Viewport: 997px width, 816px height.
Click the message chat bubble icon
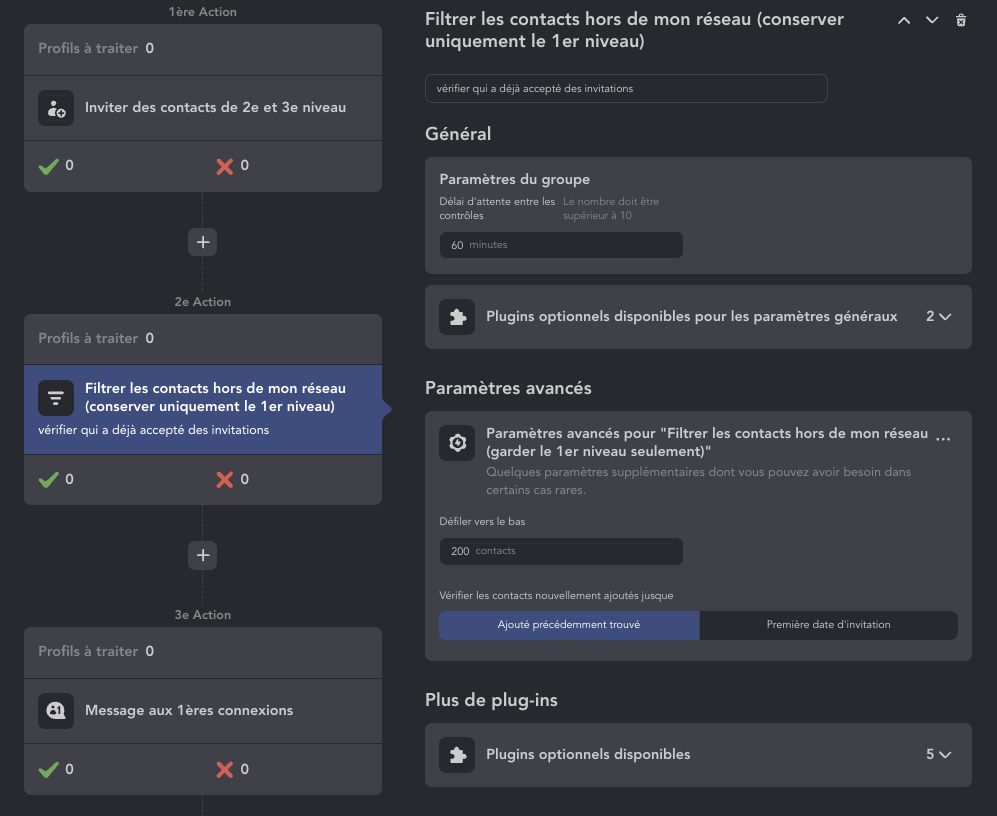(56, 711)
